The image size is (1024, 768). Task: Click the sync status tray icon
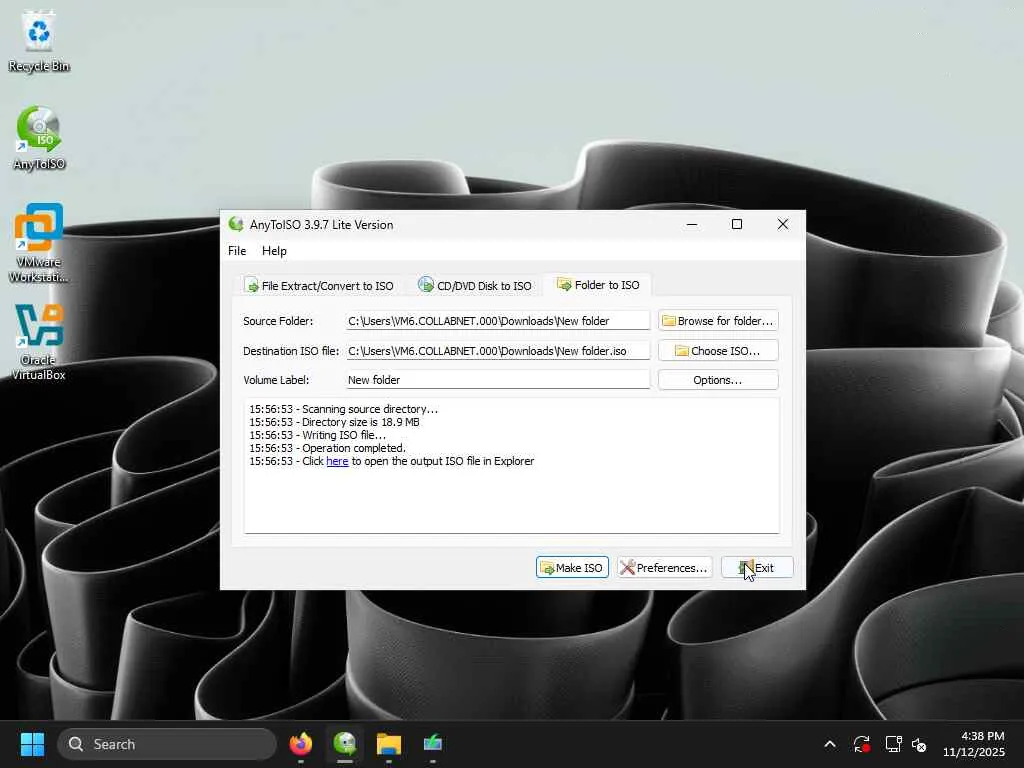(861, 744)
